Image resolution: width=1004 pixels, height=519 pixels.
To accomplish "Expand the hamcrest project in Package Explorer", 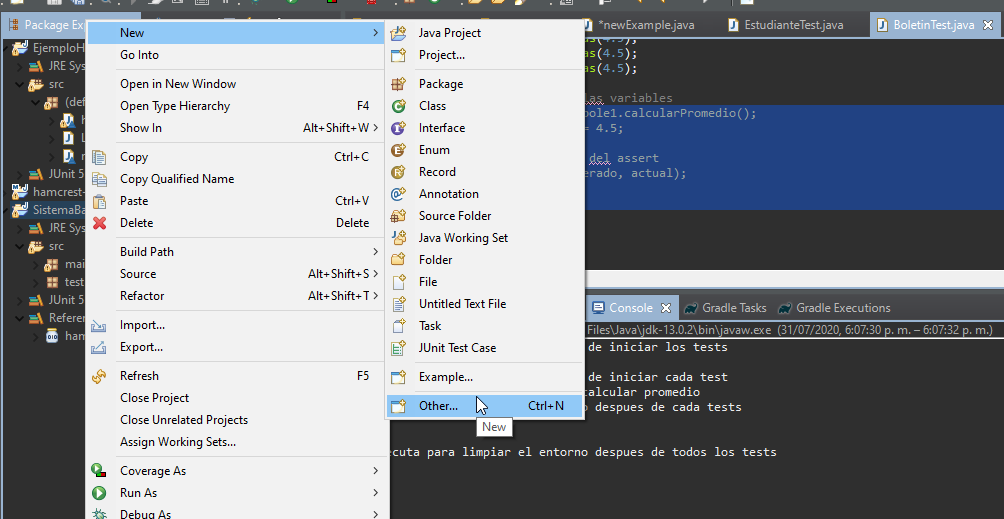I will pyautogui.click(x=6, y=191).
